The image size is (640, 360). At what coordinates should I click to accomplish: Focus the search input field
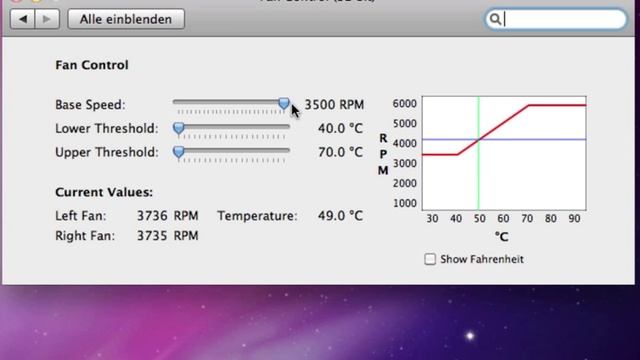pos(556,19)
